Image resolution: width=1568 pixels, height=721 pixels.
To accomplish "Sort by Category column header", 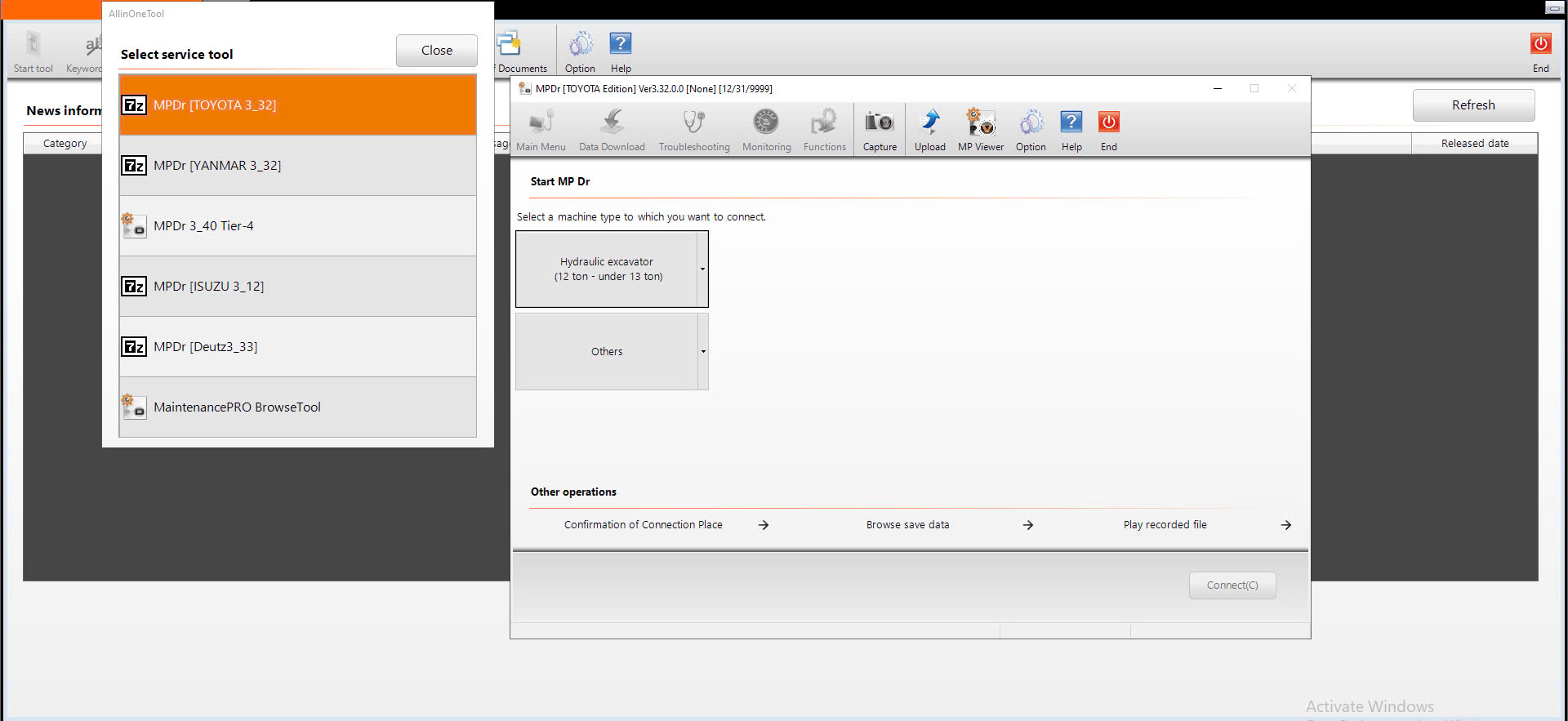I will 65,143.
